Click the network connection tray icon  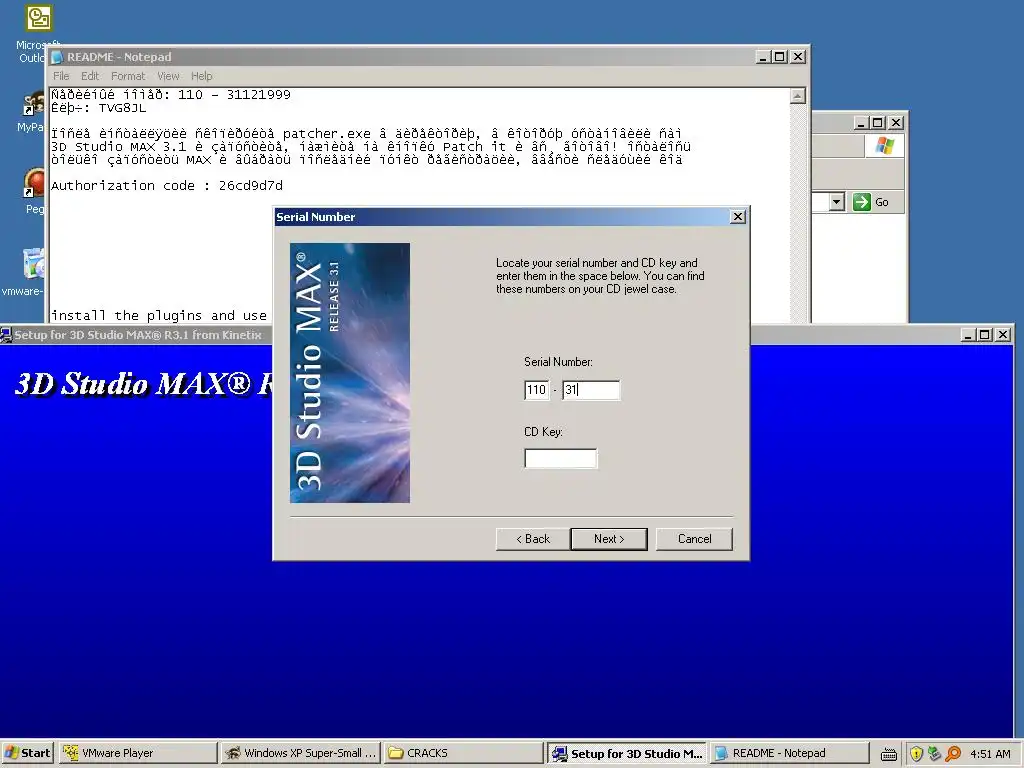(935, 754)
